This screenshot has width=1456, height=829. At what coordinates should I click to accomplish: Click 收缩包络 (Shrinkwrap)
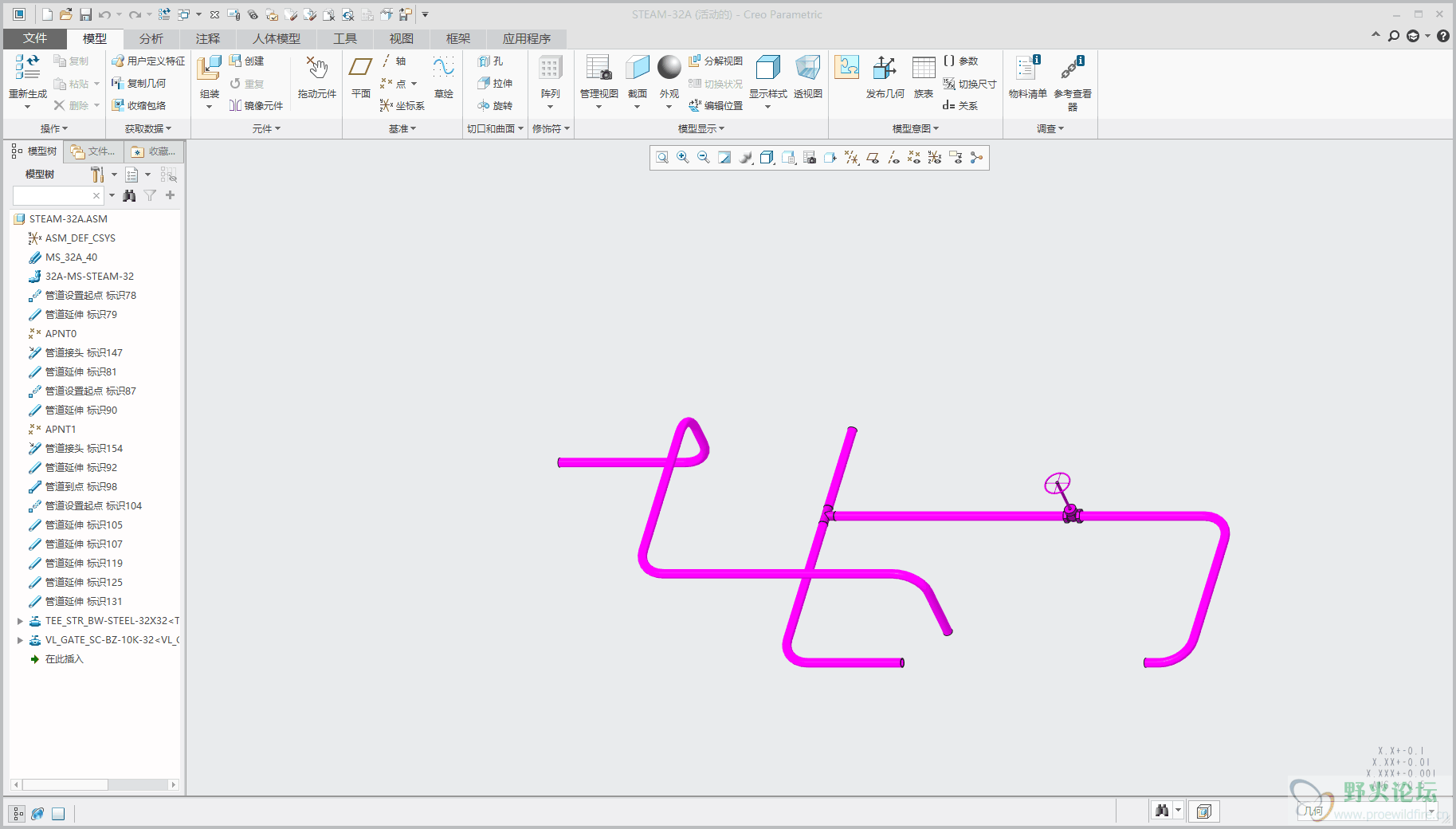[x=139, y=105]
